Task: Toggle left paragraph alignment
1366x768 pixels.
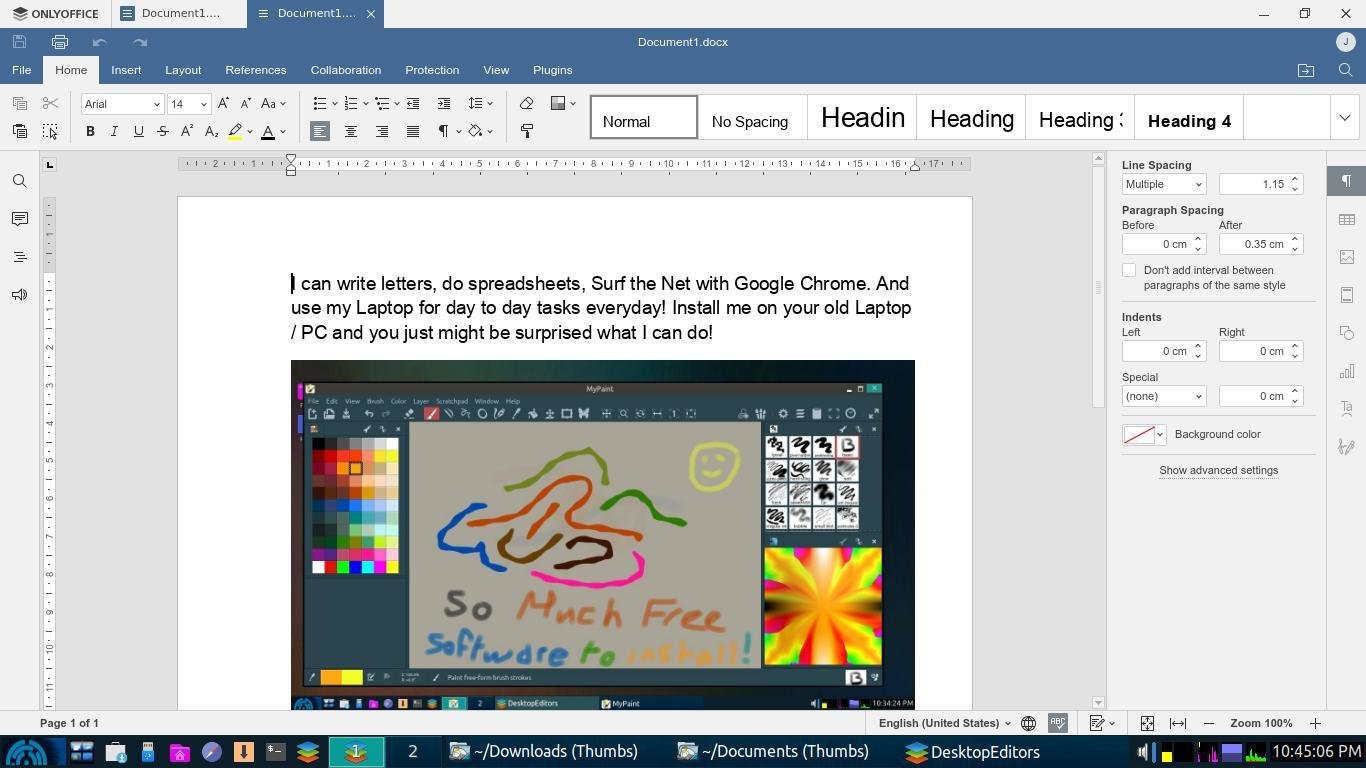Action: coord(320,131)
